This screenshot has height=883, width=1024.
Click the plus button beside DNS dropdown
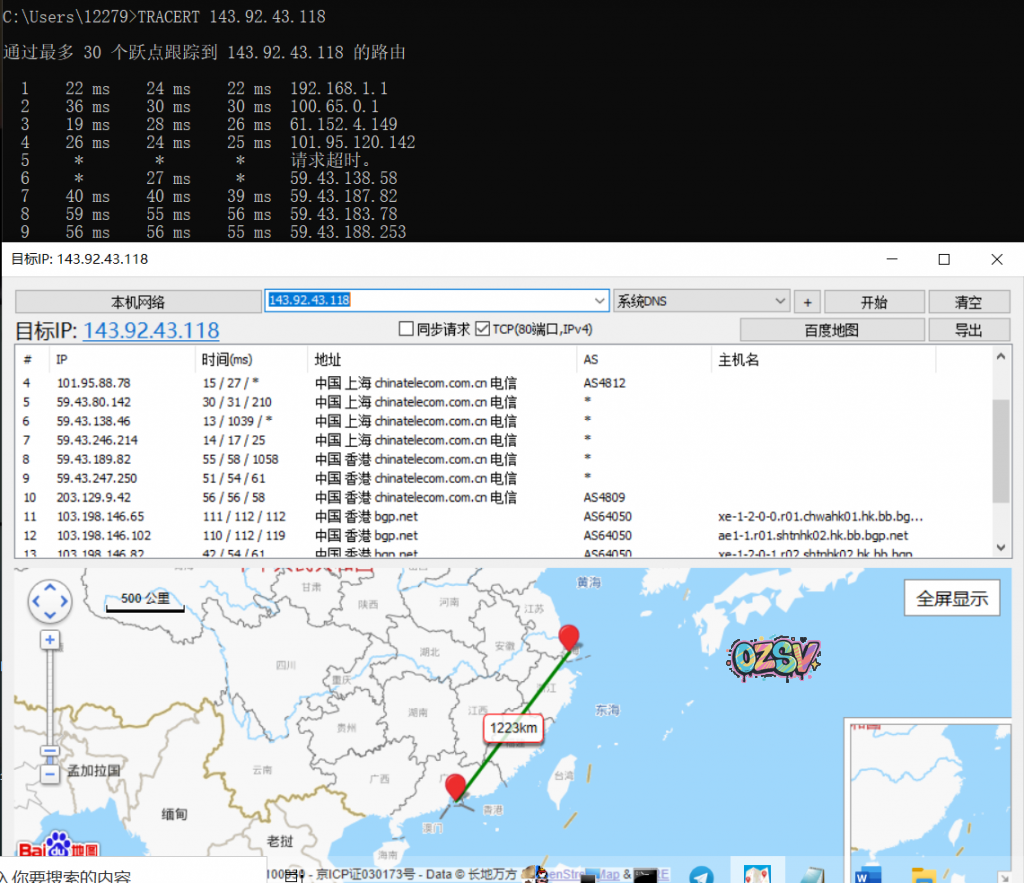806,302
